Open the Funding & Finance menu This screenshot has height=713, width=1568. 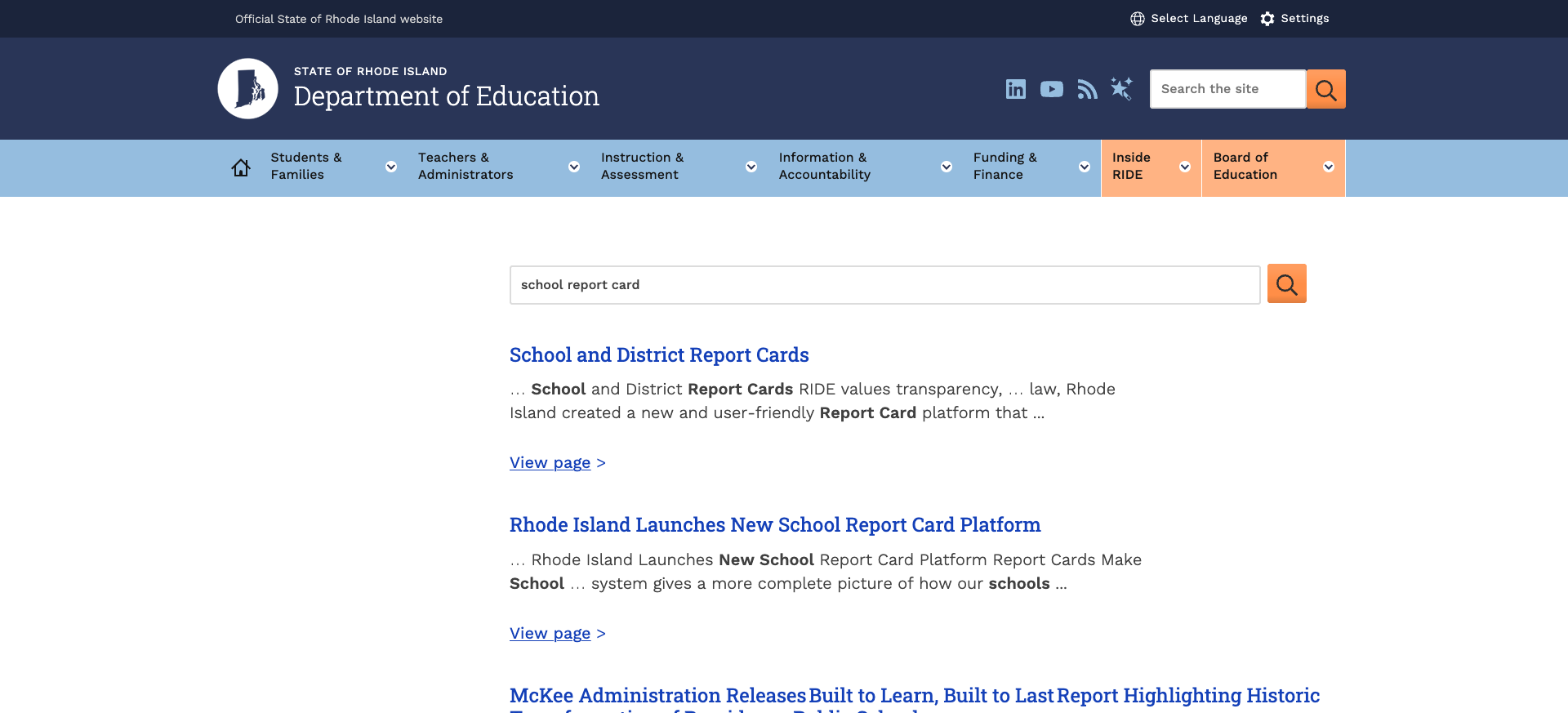[1005, 166]
